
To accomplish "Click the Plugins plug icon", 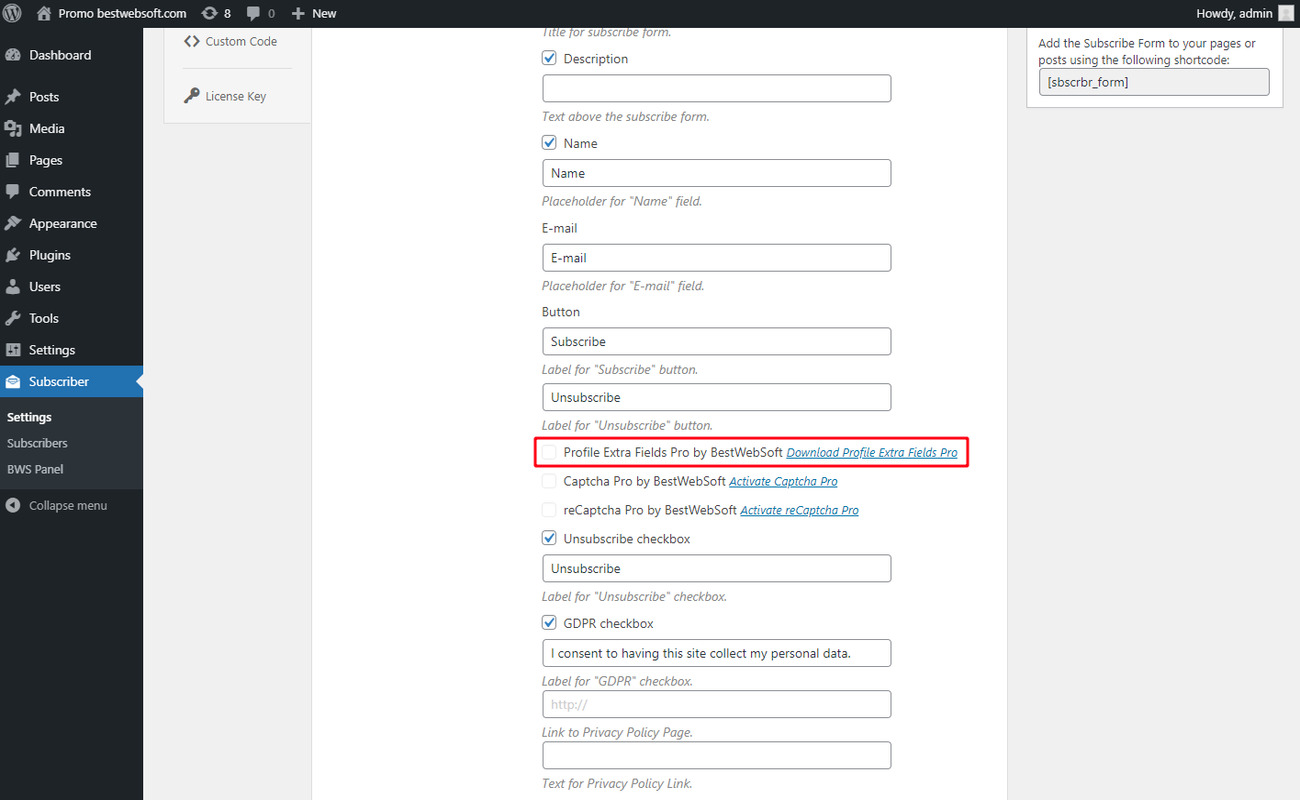I will [x=13, y=255].
